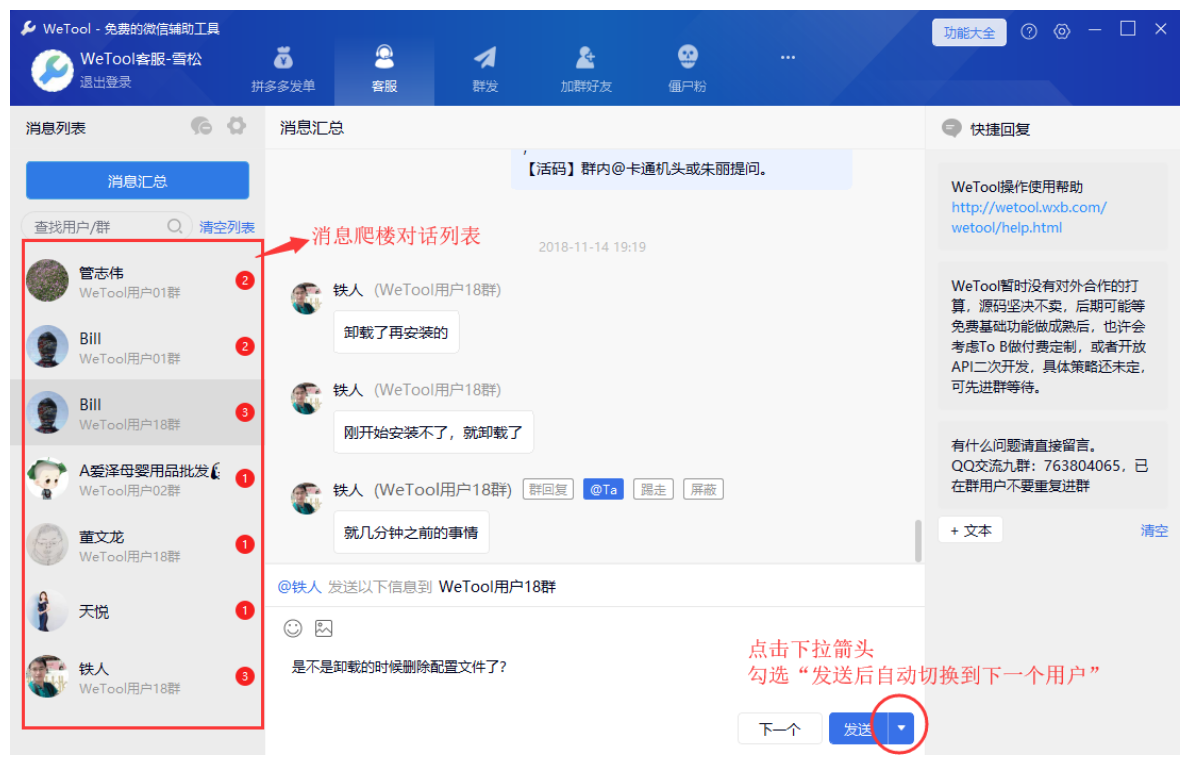Click 天悦's avatar thumbnail
1204x759 pixels.
tap(47, 611)
